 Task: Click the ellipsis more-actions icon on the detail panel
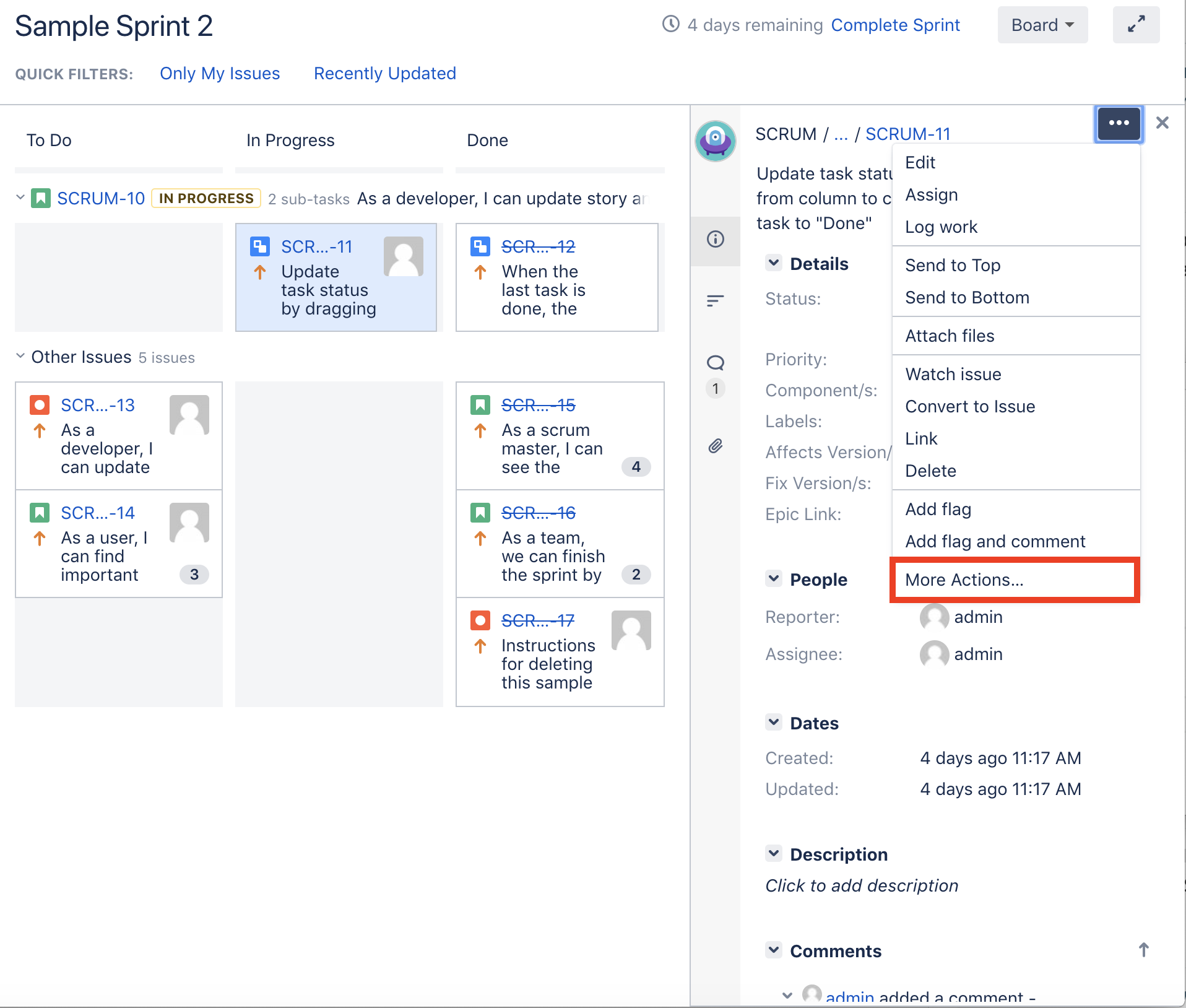(x=1119, y=123)
